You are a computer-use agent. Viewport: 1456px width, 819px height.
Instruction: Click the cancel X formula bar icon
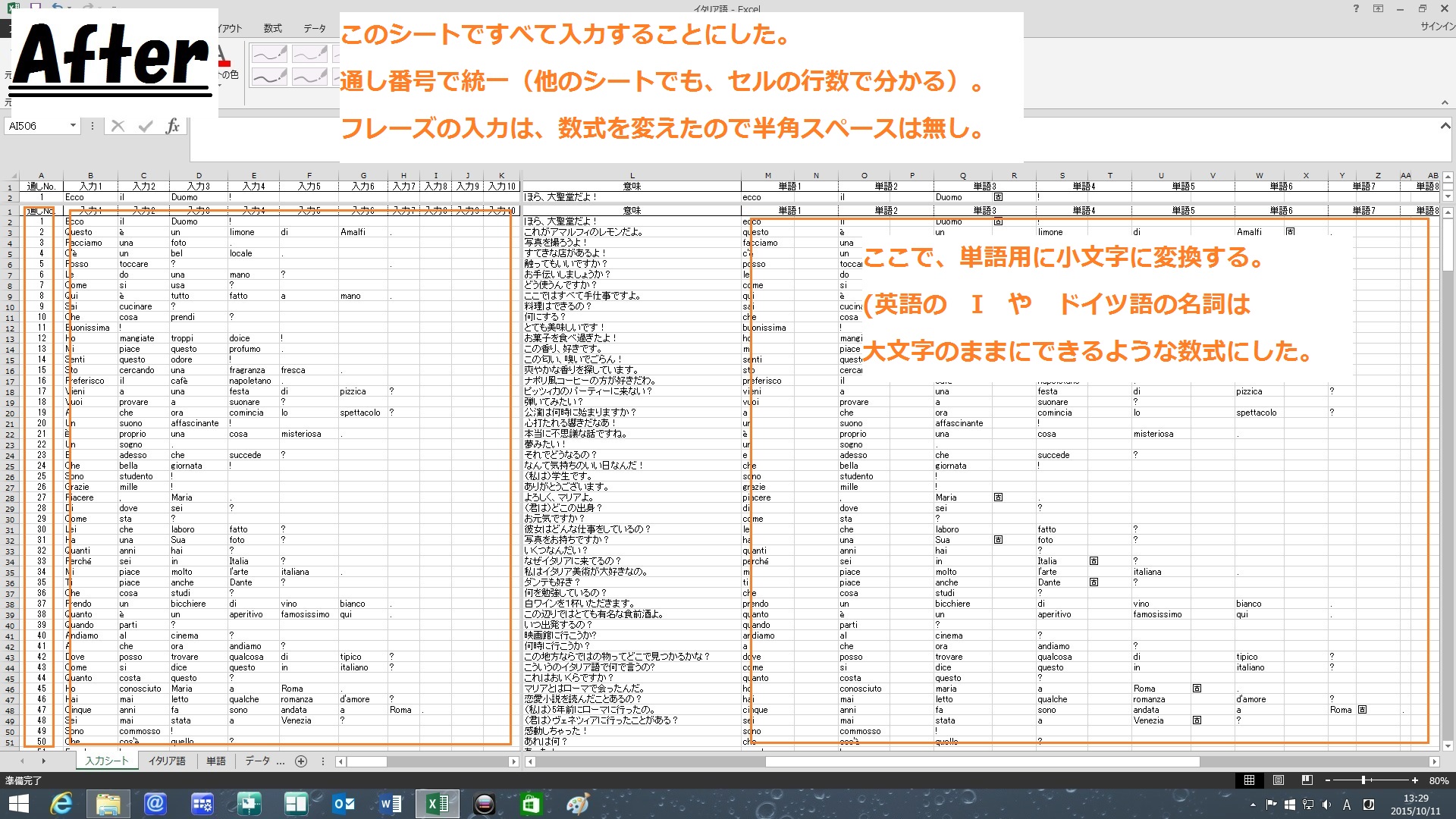pos(118,126)
